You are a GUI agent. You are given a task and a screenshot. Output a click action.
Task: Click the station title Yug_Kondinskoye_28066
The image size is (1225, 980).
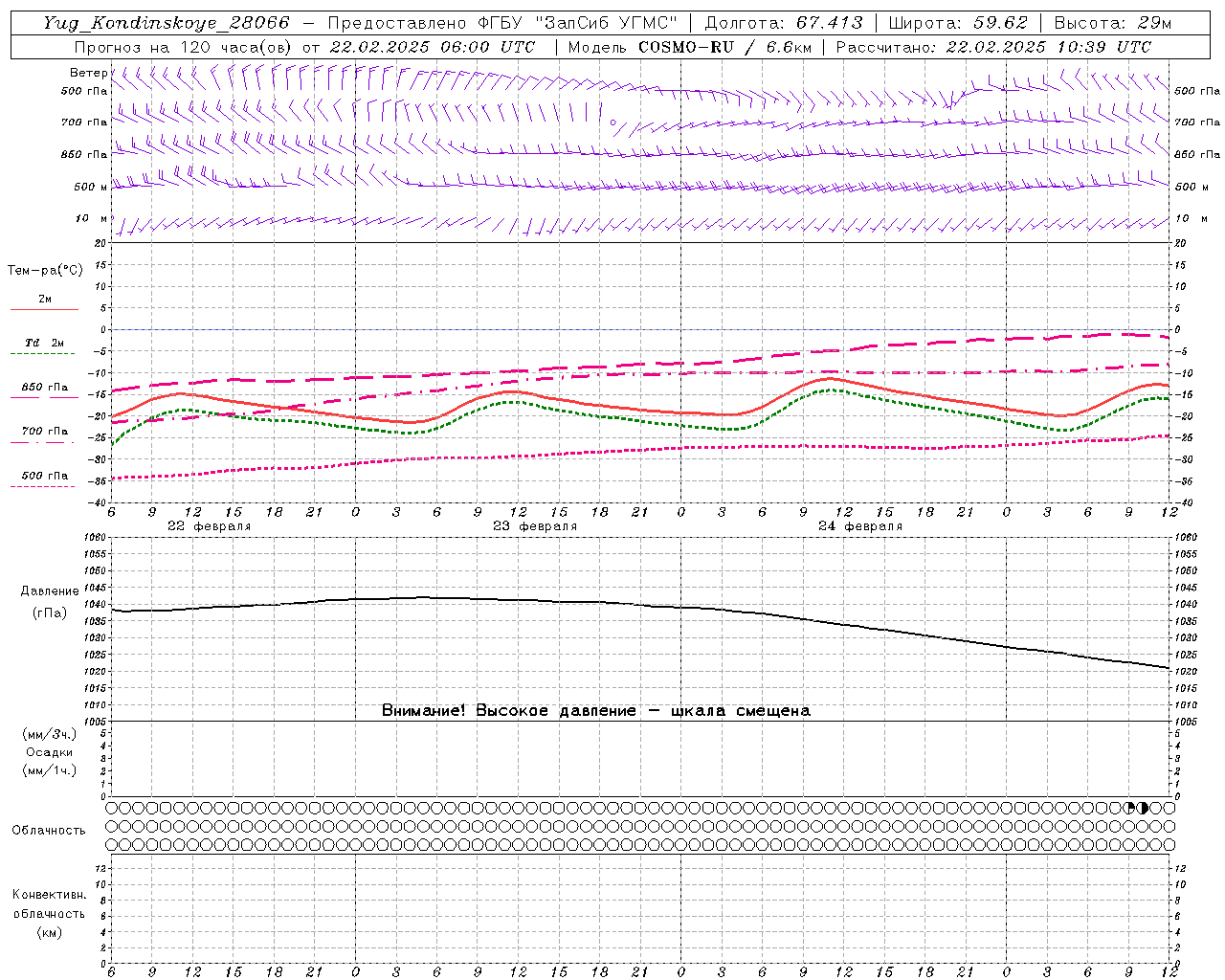pyautogui.click(x=167, y=23)
